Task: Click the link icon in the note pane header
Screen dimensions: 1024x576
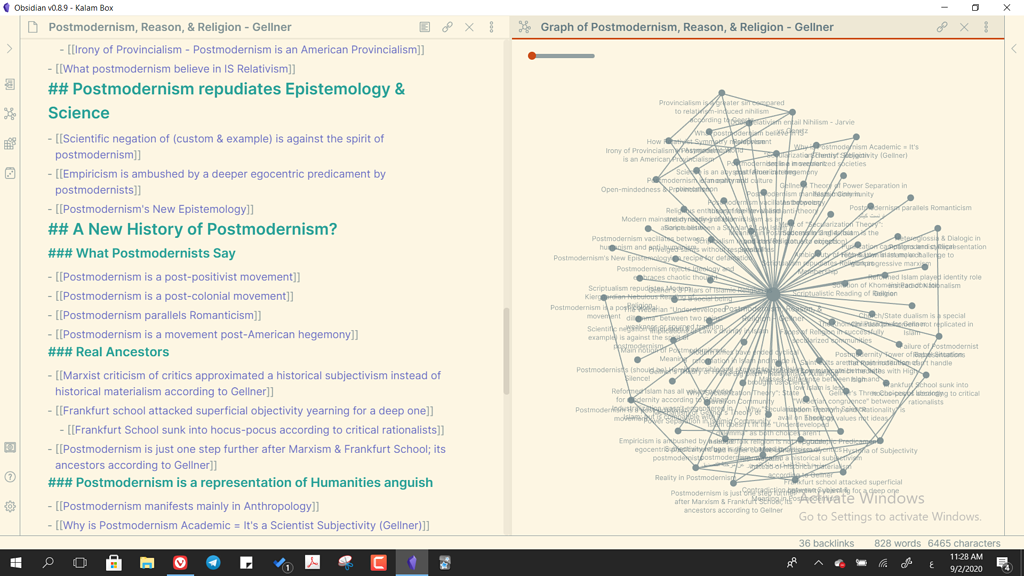Action: tap(447, 28)
